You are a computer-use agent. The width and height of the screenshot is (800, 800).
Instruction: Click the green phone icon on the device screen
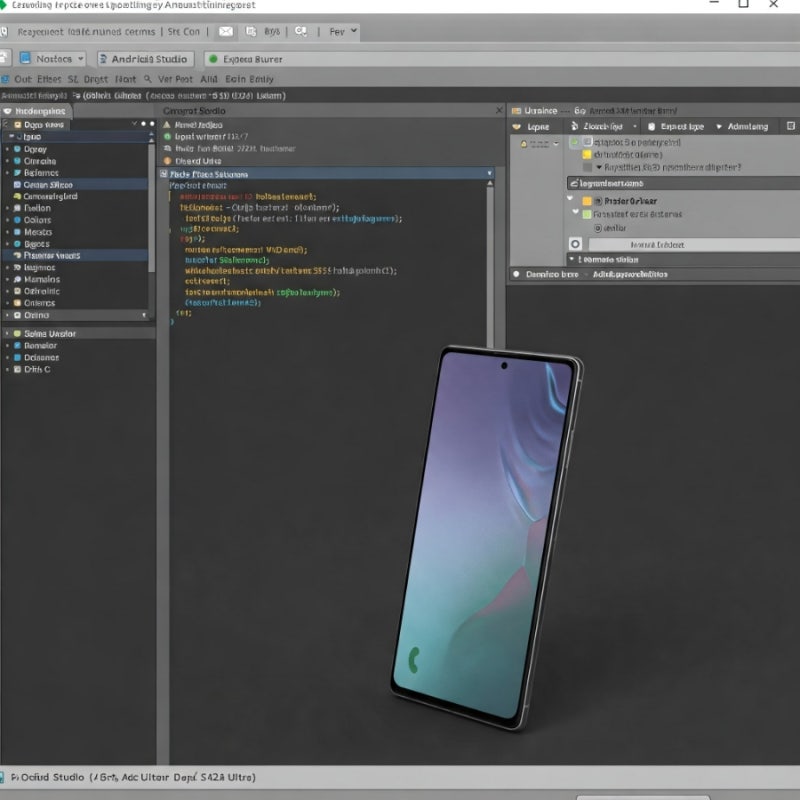point(414,660)
